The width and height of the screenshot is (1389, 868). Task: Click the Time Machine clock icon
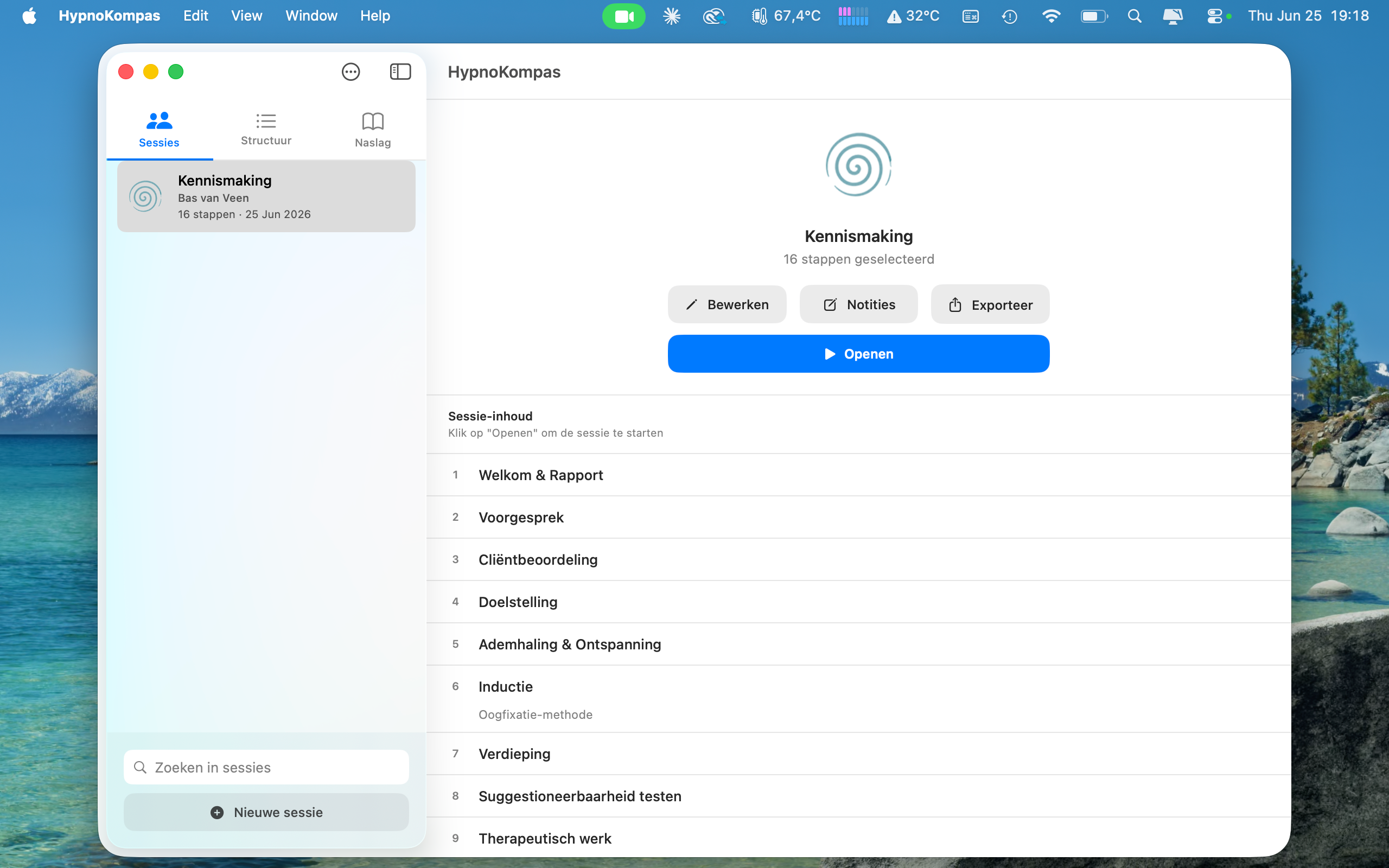1010,16
